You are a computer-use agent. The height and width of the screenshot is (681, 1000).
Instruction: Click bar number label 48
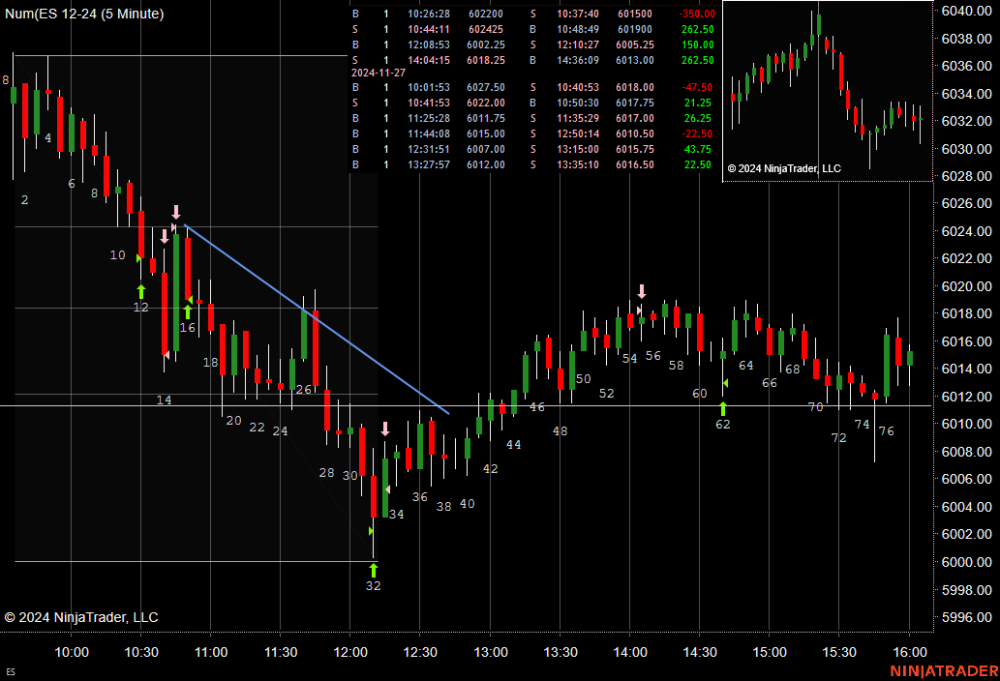coord(560,431)
